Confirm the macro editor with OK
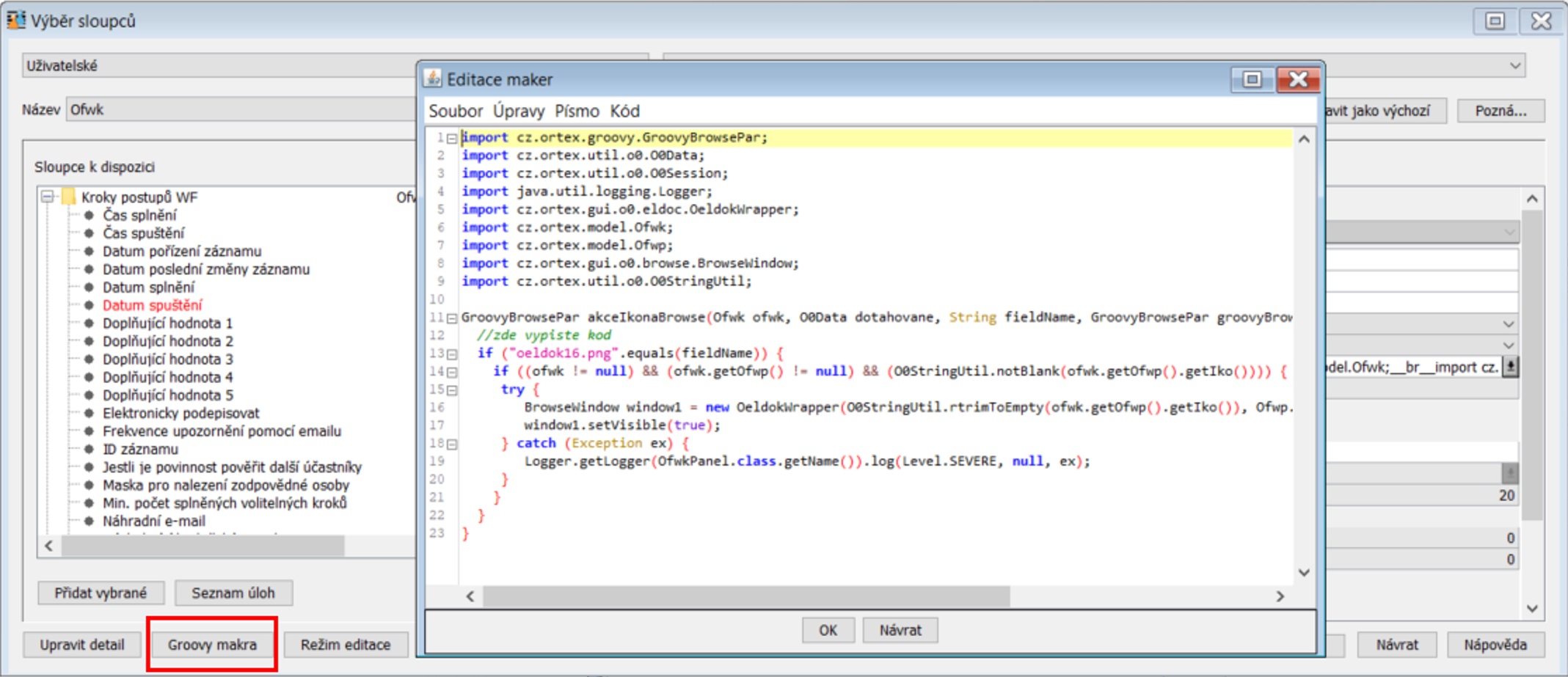This screenshot has height=677, width=1568. tap(827, 630)
